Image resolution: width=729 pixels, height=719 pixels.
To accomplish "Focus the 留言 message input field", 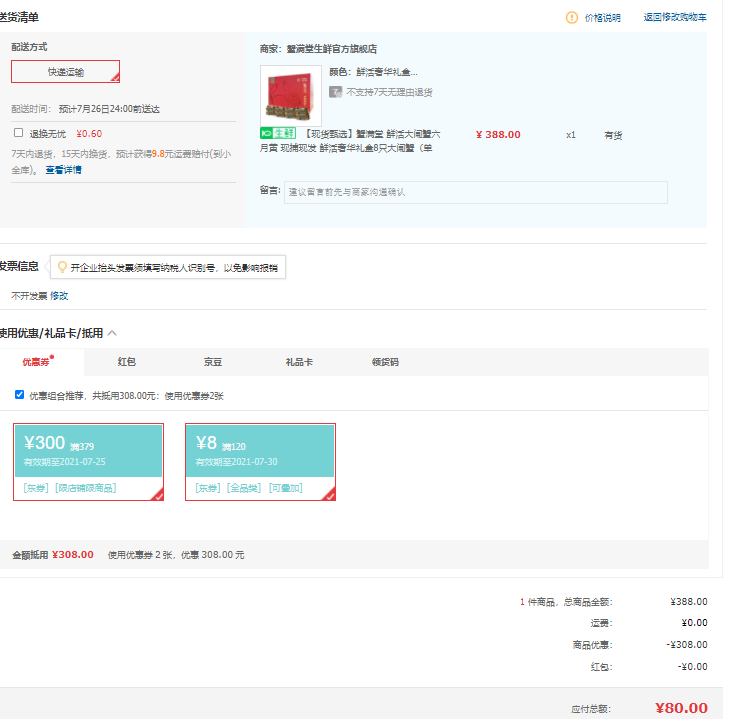I will [476, 192].
